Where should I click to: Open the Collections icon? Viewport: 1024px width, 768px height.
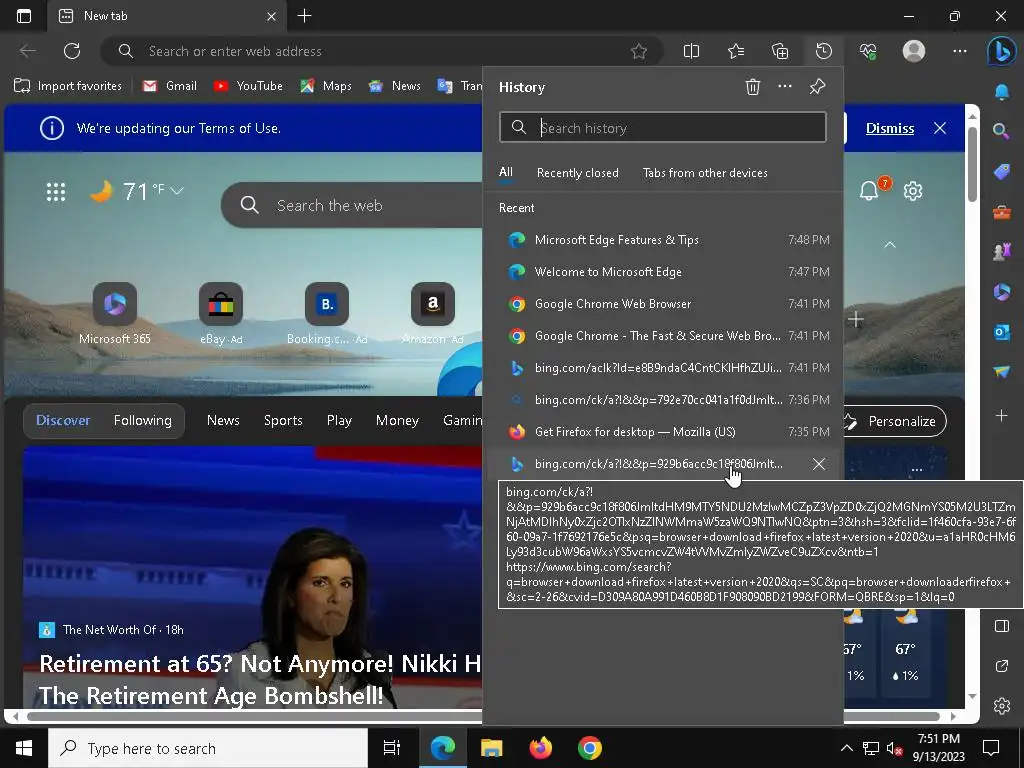[780, 51]
